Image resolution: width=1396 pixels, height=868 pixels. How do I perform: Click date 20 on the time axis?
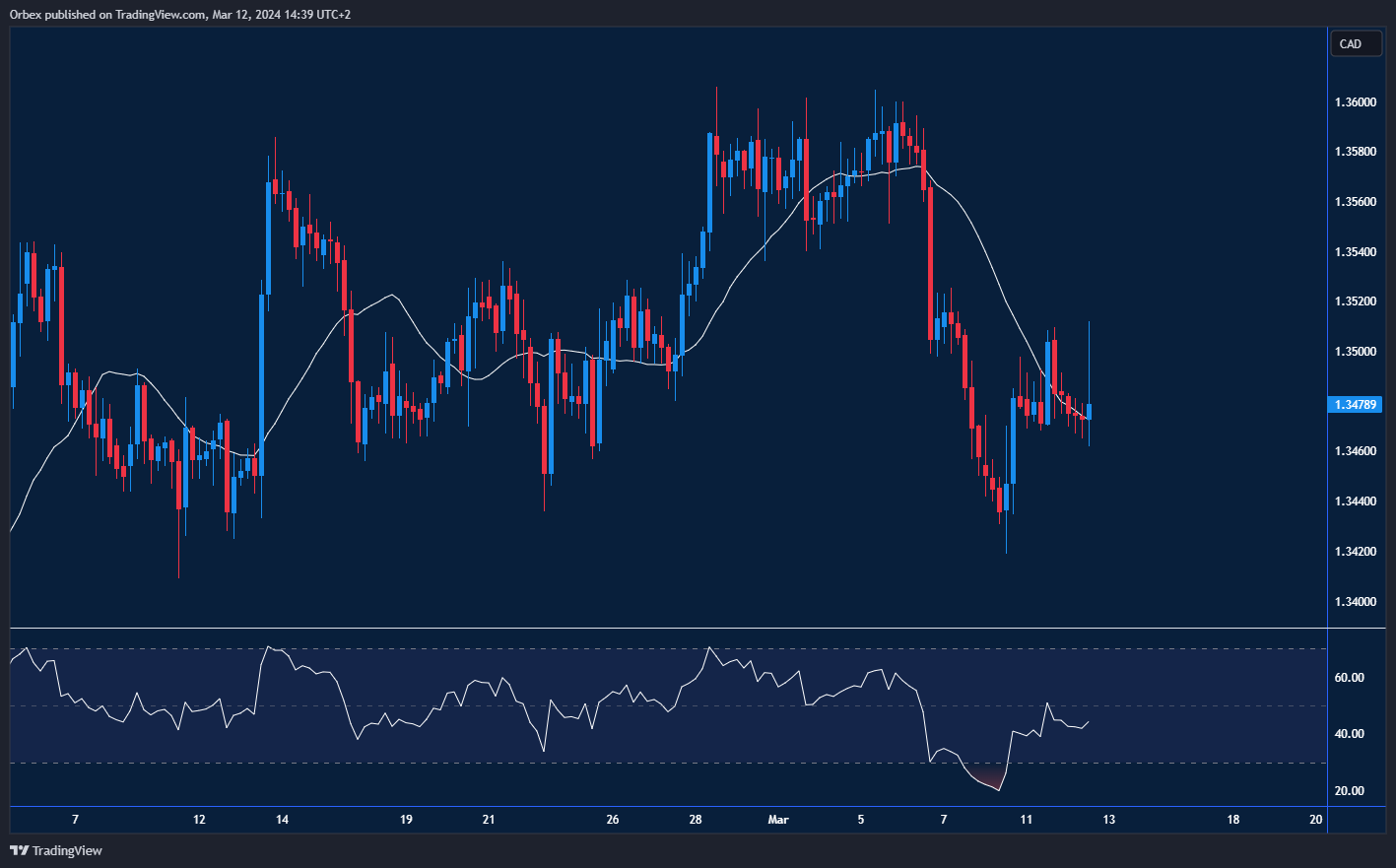(x=1315, y=820)
